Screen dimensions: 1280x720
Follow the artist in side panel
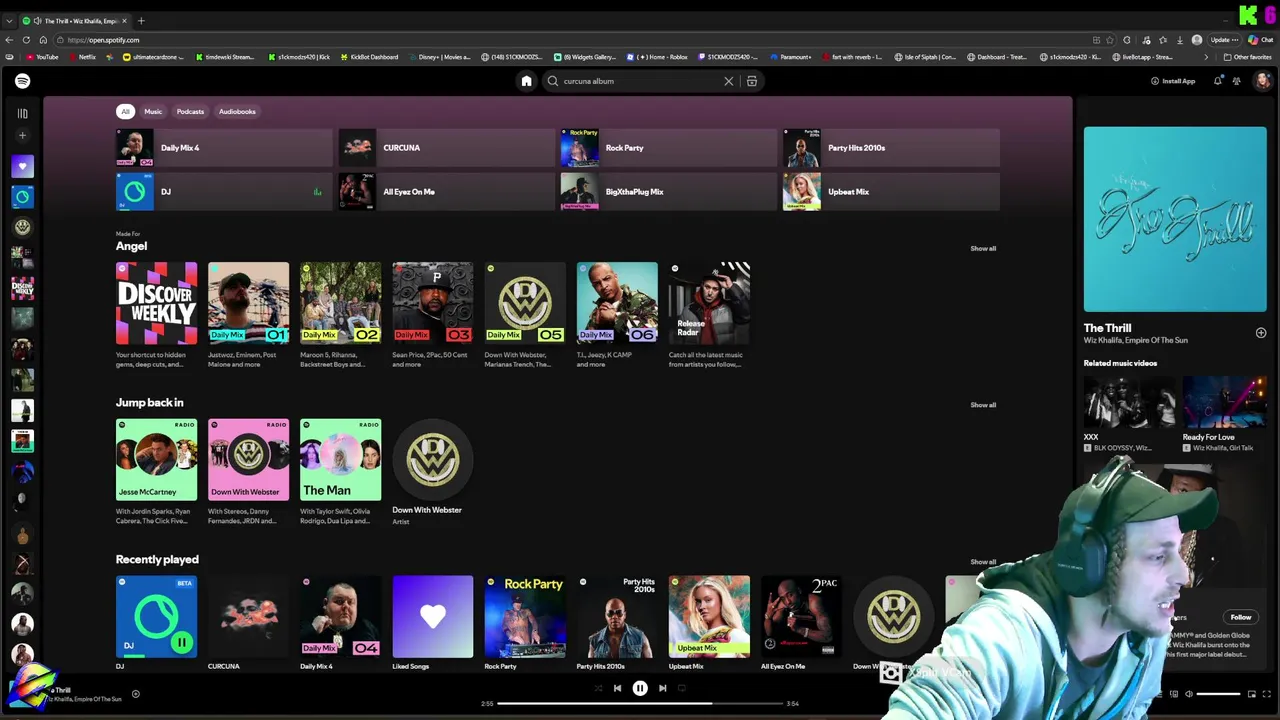[x=1240, y=617]
